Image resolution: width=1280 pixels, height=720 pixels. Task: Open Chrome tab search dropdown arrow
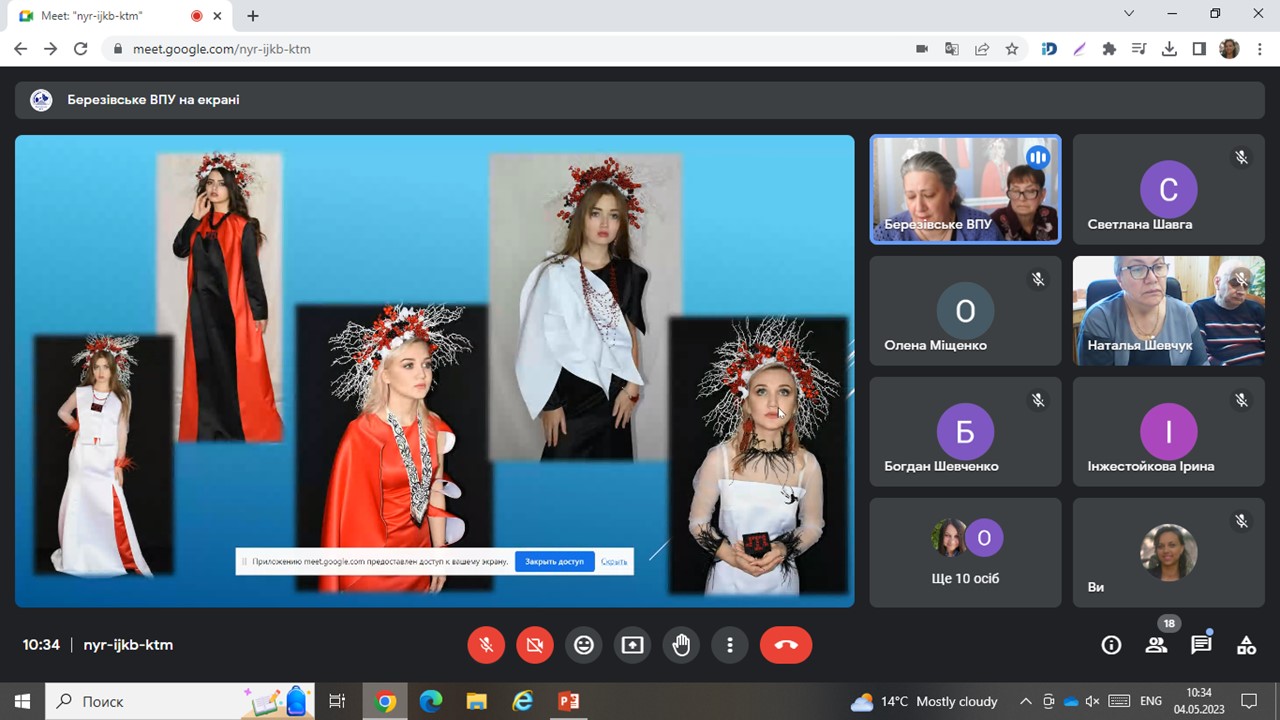click(1129, 14)
